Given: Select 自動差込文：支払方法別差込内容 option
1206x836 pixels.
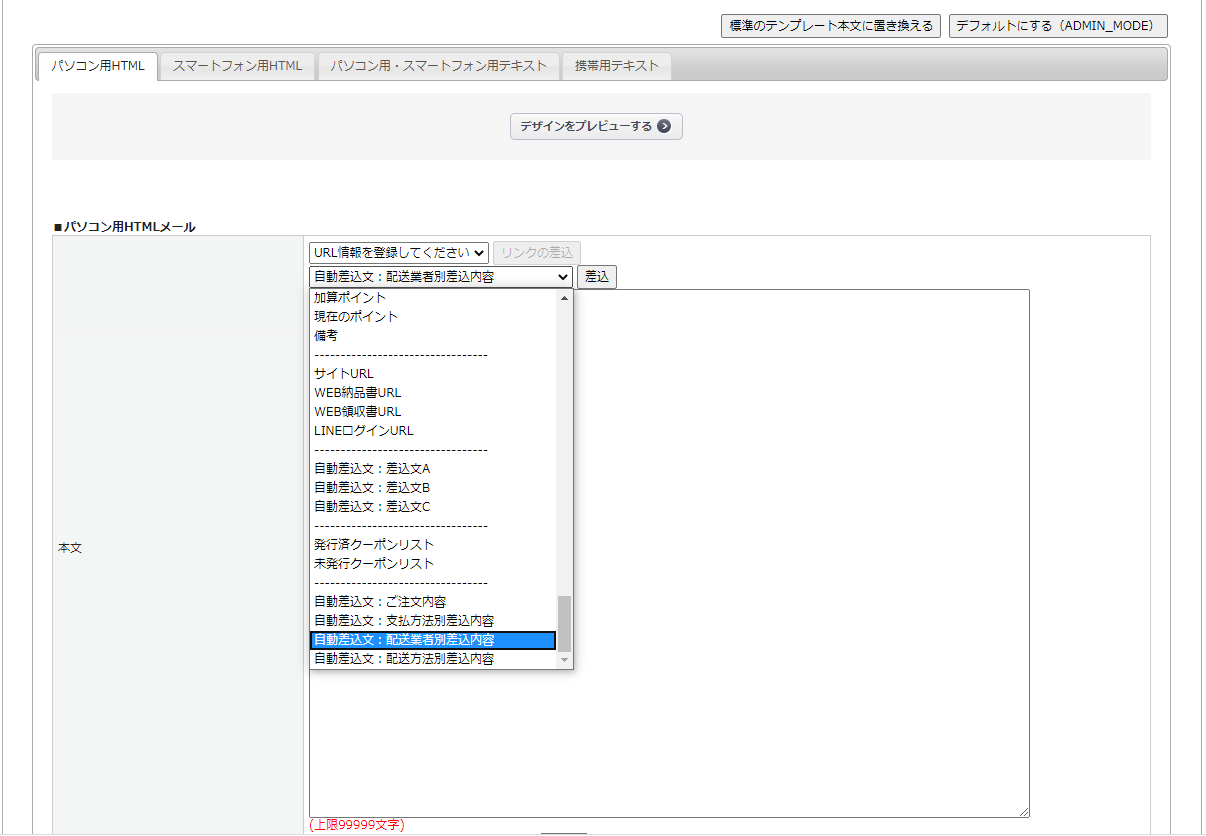Looking at the screenshot, I should 404,621.
